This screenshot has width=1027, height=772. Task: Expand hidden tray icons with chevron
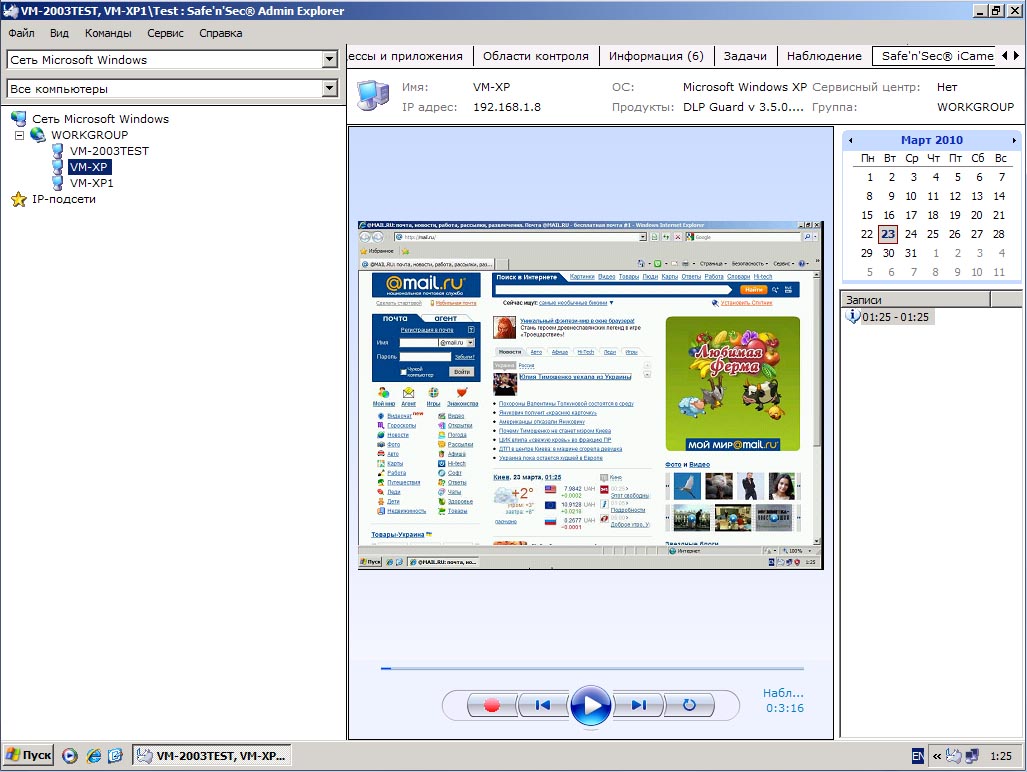click(937, 756)
